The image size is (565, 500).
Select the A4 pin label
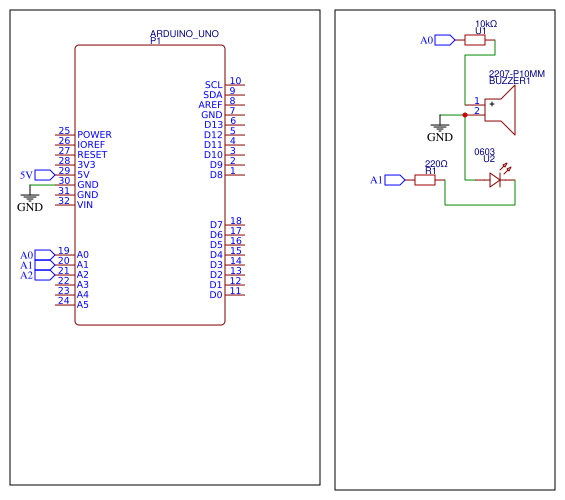coord(83,295)
